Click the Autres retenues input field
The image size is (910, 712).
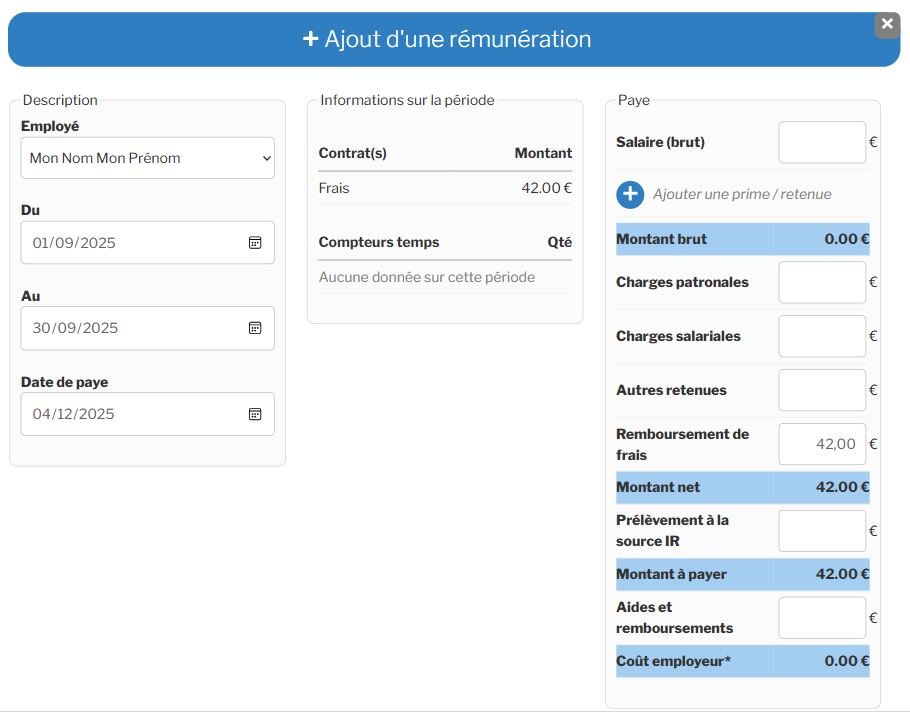tap(821, 390)
